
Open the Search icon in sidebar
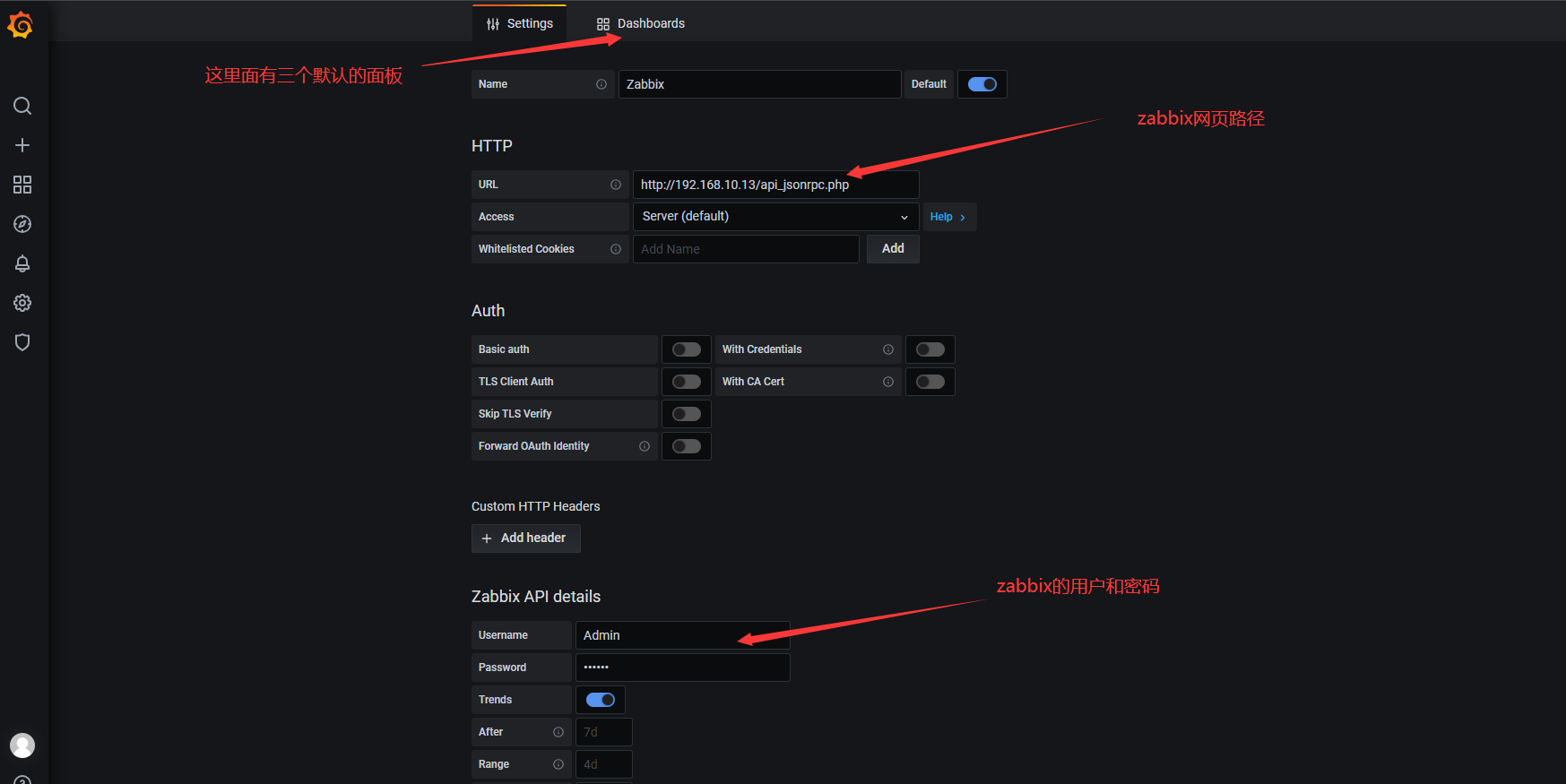[x=22, y=106]
